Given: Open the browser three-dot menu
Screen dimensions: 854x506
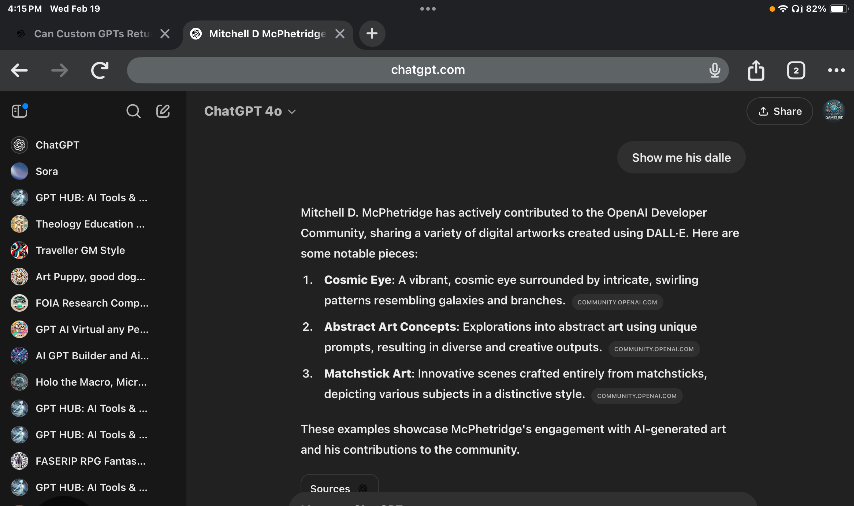Looking at the screenshot, I should tap(836, 70).
